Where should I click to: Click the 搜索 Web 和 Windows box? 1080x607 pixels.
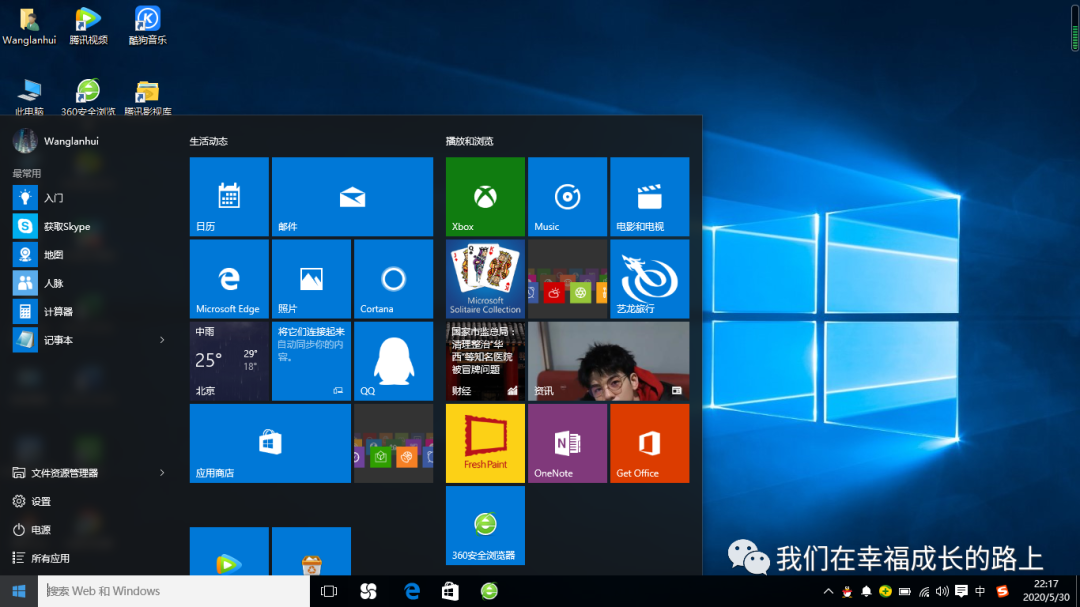click(x=174, y=591)
